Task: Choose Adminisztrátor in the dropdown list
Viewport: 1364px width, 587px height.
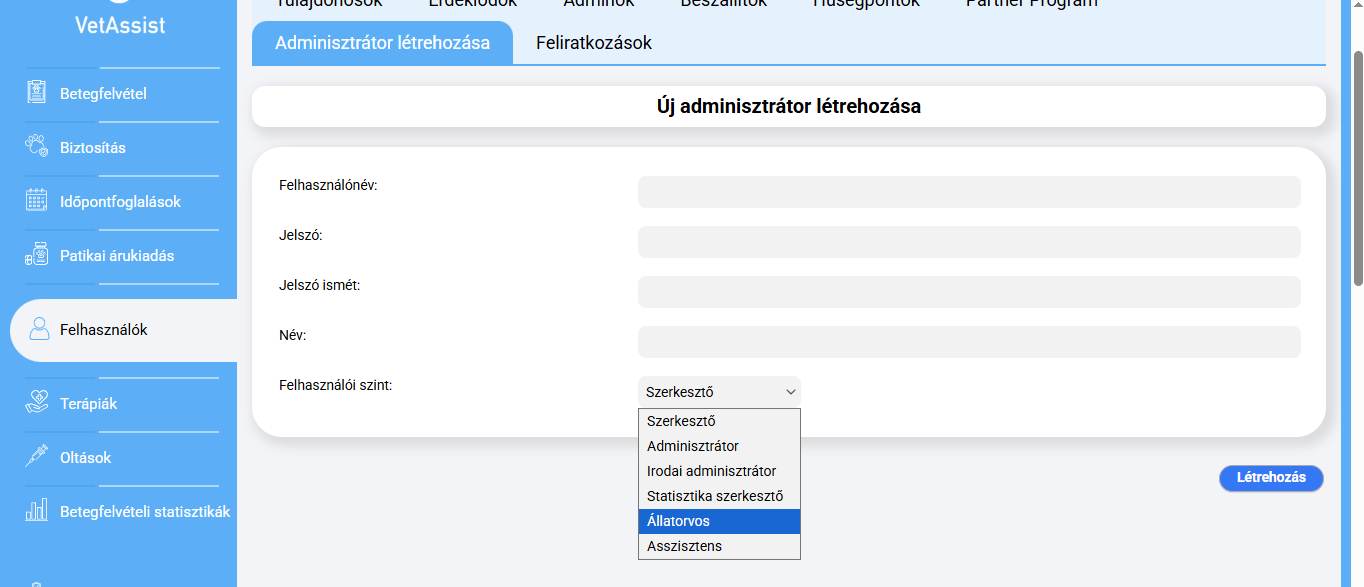Action: coord(719,446)
